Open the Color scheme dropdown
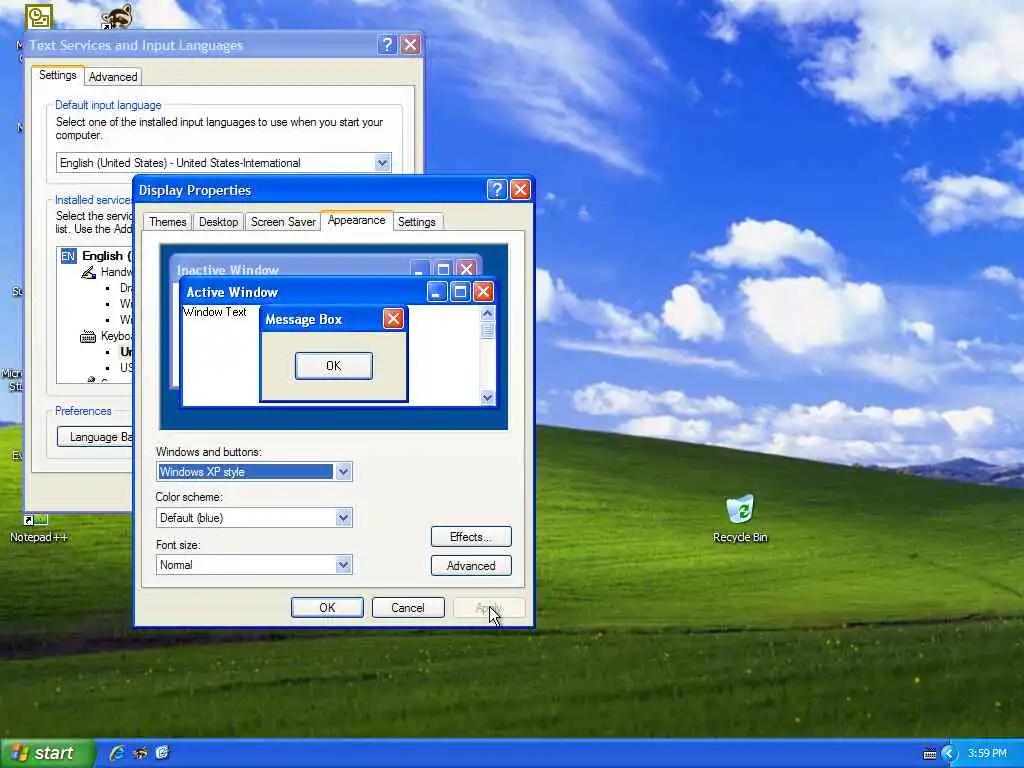Screen dimensions: 1024x768 (x=344, y=518)
